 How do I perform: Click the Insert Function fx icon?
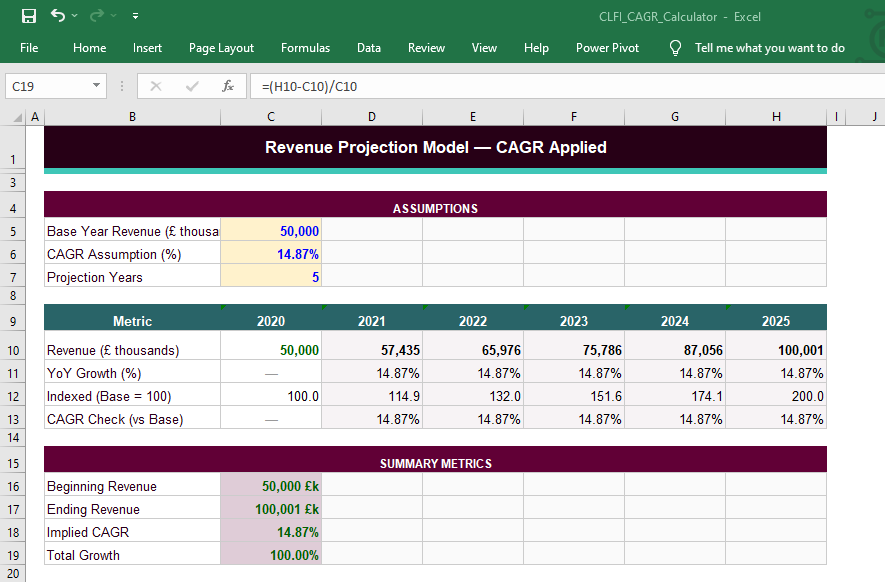228,86
